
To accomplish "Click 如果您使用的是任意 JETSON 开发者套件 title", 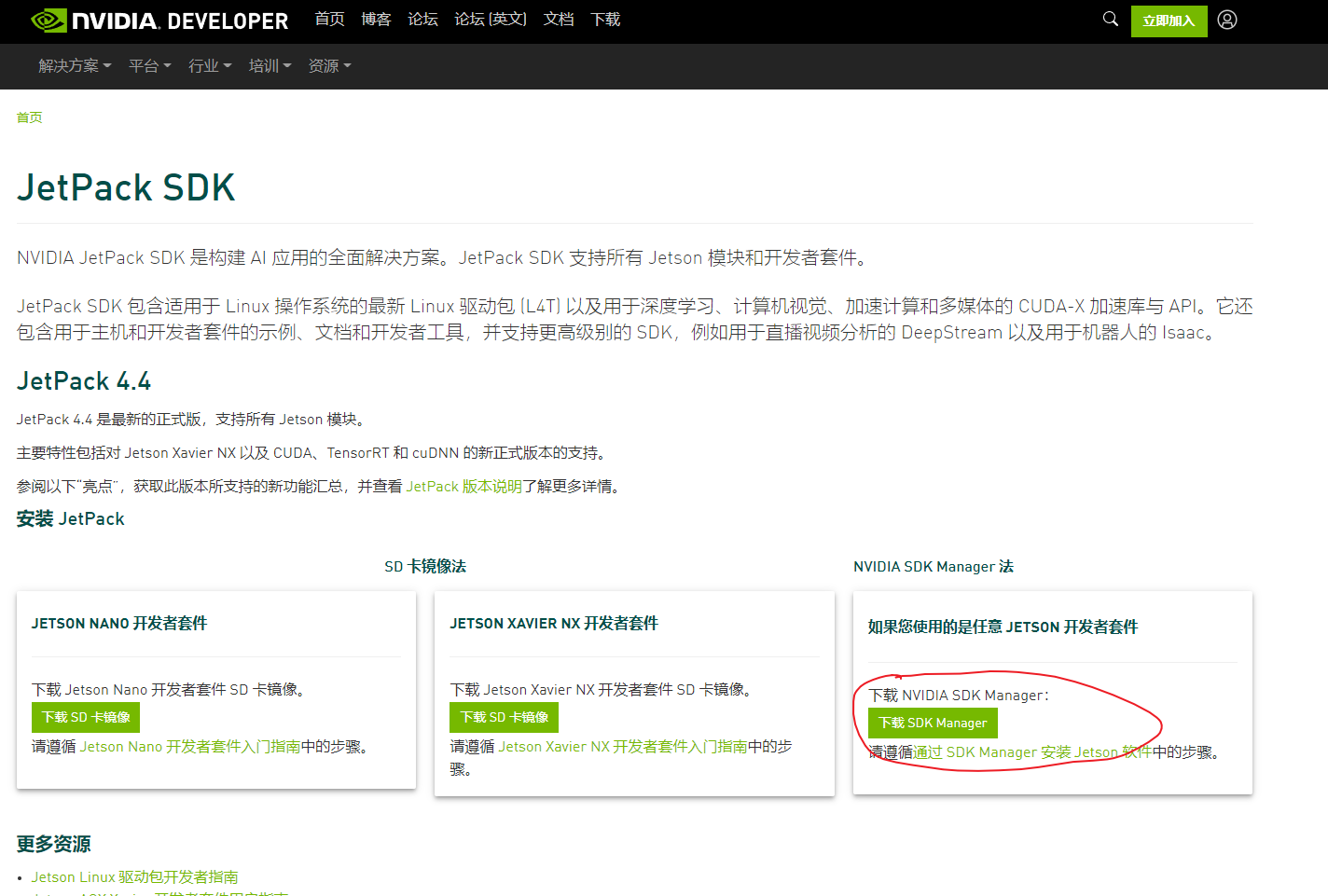I will [1003, 627].
